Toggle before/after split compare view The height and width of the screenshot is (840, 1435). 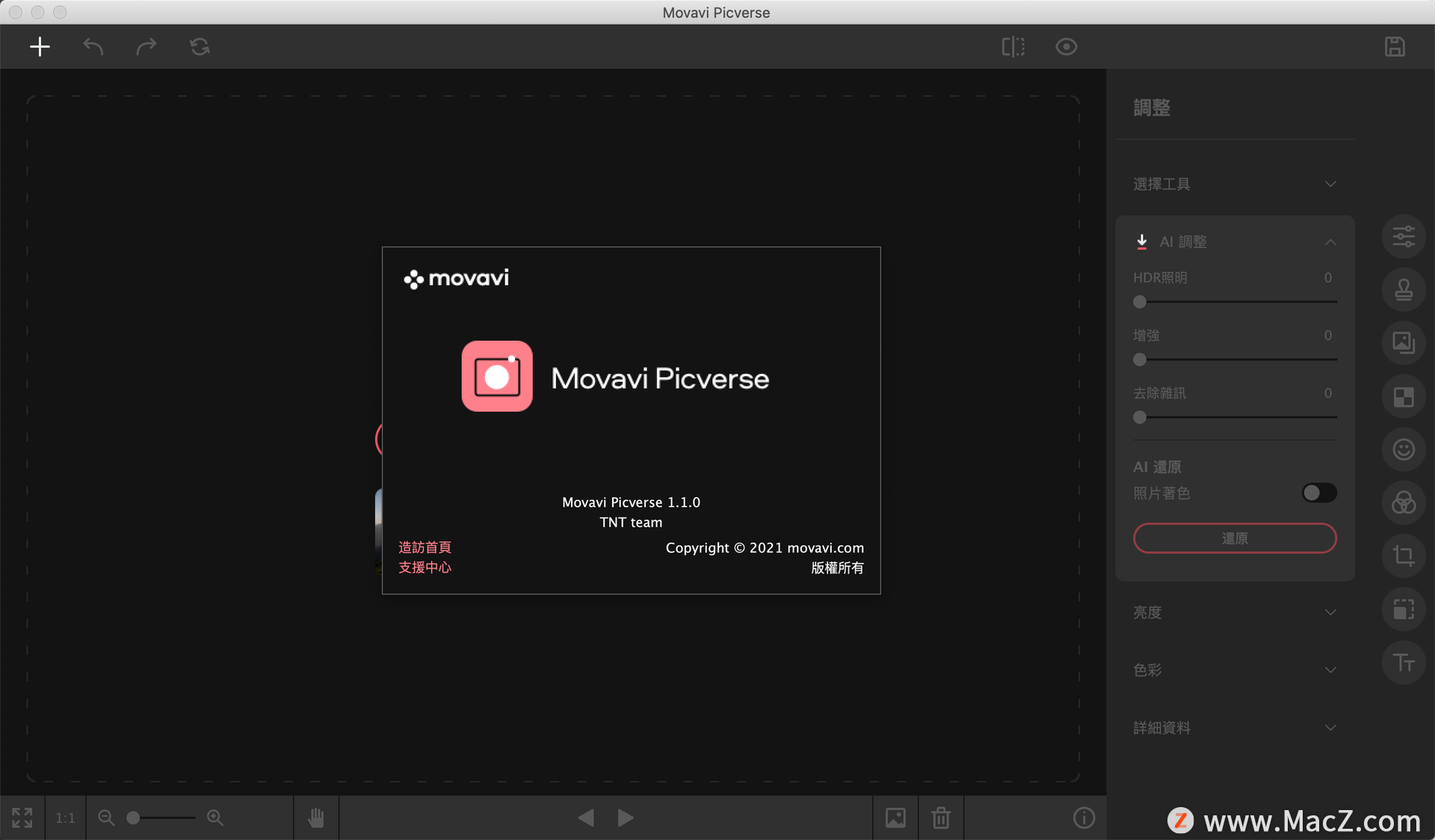pyautogui.click(x=1013, y=46)
